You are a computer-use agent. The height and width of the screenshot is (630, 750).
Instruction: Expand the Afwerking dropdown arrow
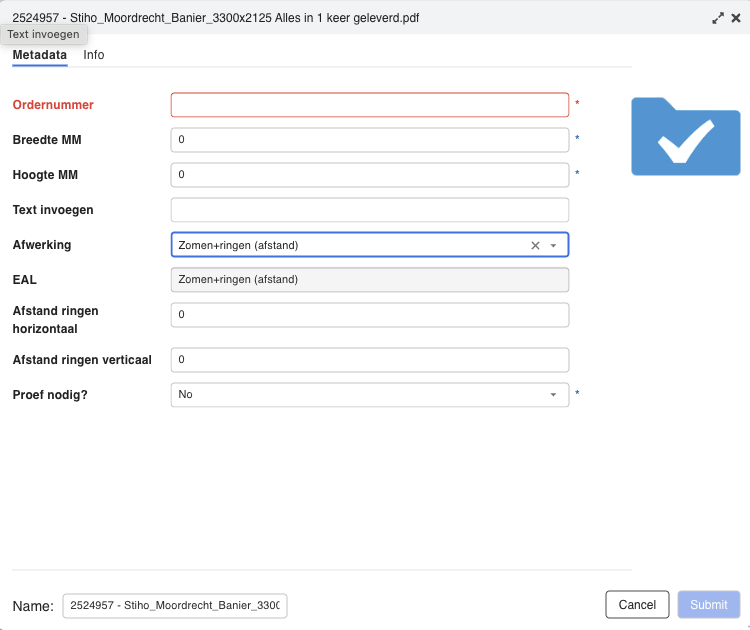[x=553, y=245]
